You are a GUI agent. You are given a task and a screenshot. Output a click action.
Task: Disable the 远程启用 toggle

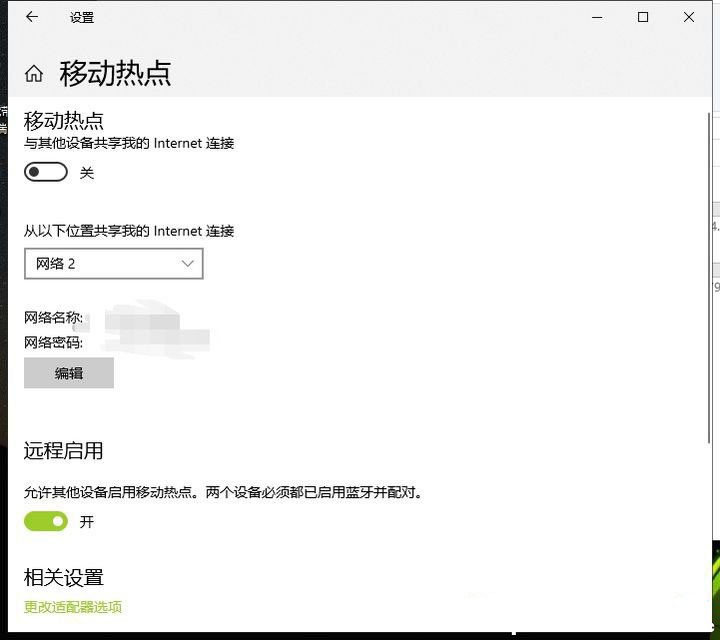point(46,521)
